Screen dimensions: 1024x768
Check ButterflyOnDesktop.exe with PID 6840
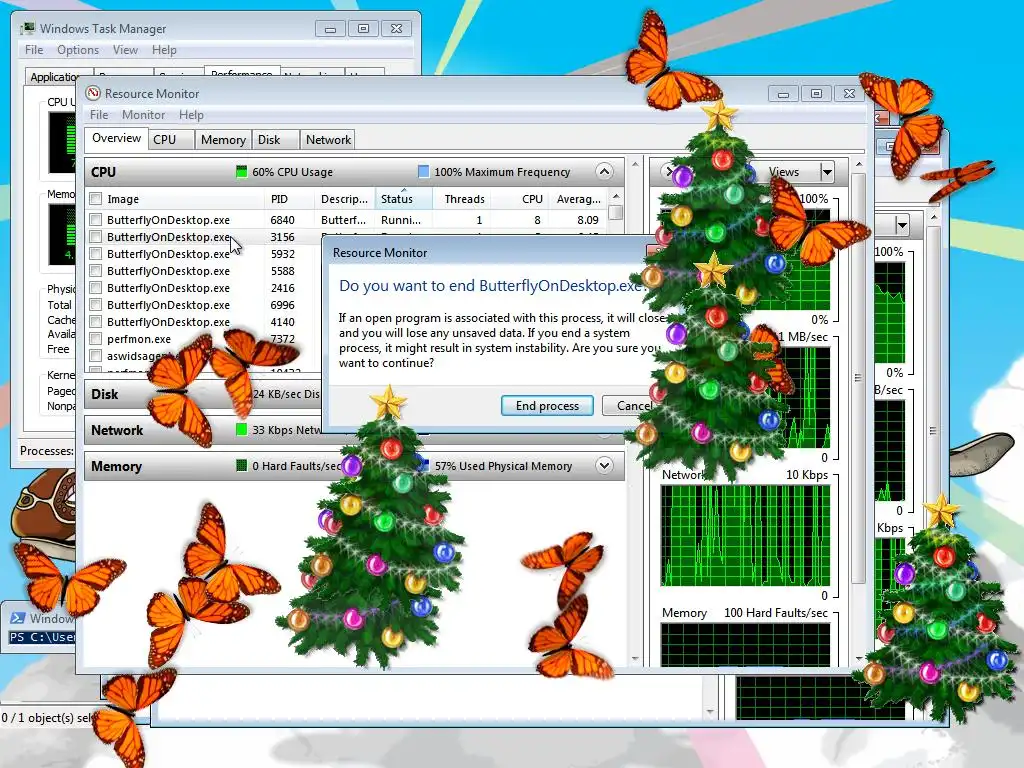(x=95, y=219)
